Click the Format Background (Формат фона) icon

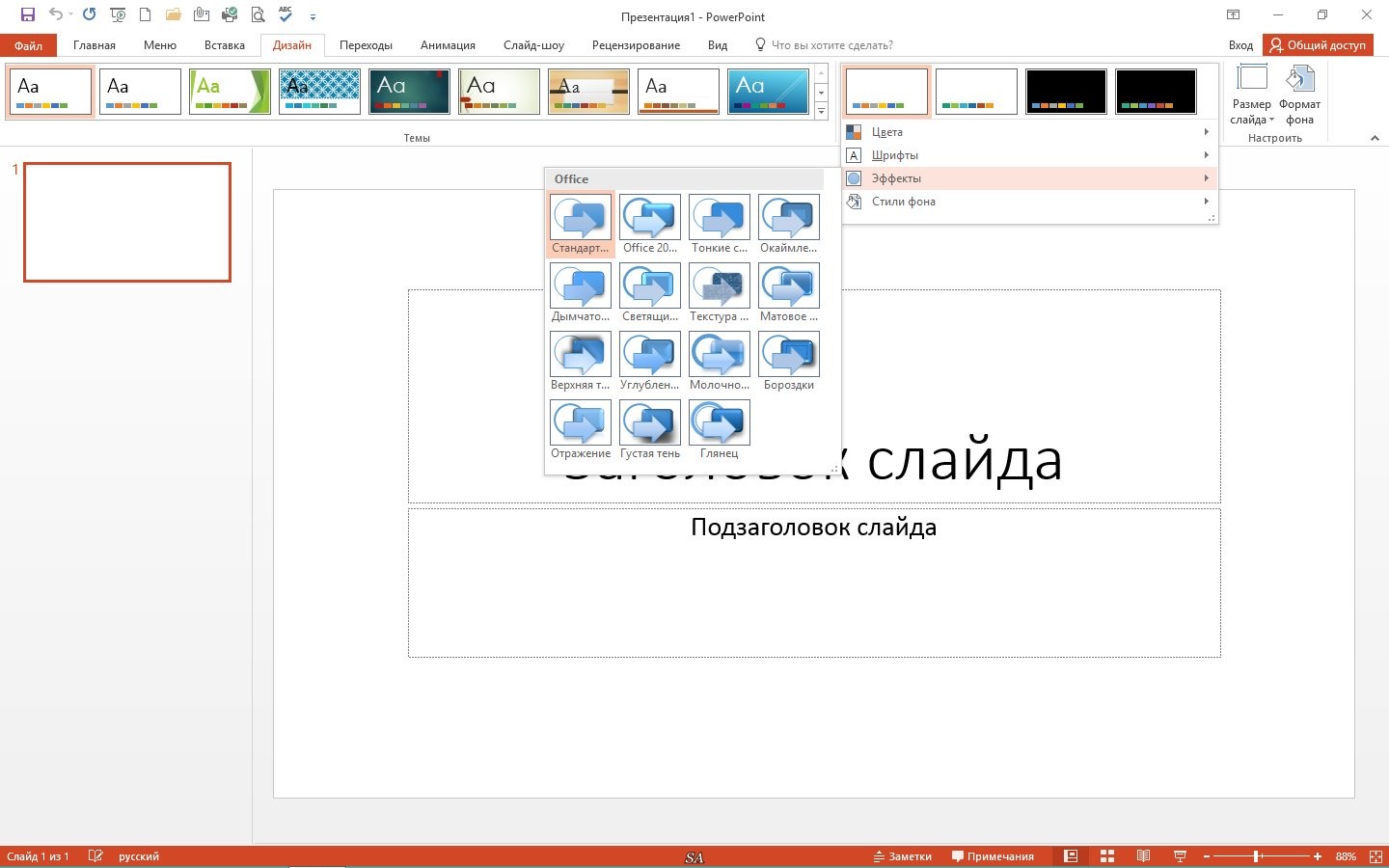coord(1299,95)
